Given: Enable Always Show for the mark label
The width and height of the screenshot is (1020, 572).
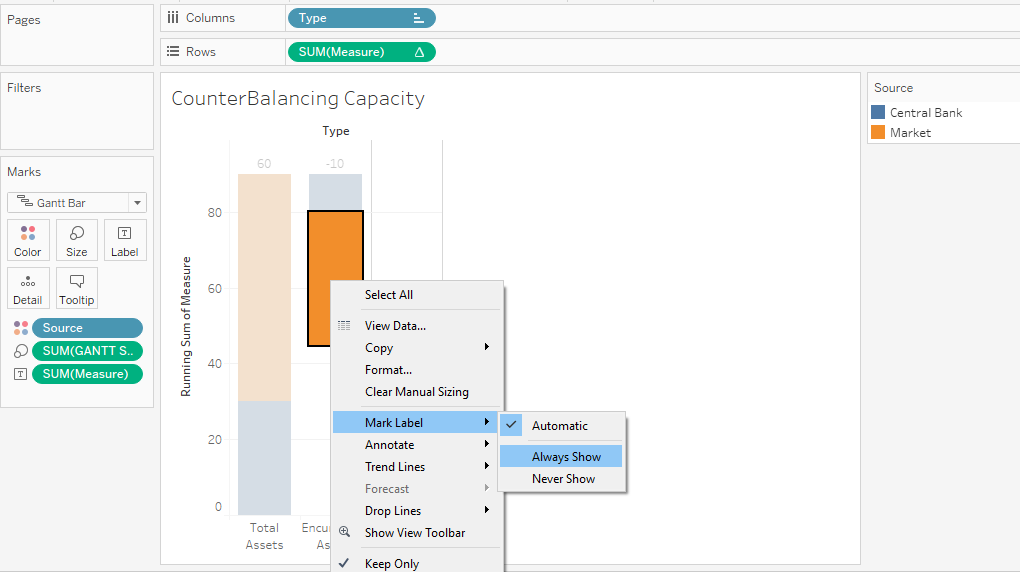Looking at the screenshot, I should point(566,457).
